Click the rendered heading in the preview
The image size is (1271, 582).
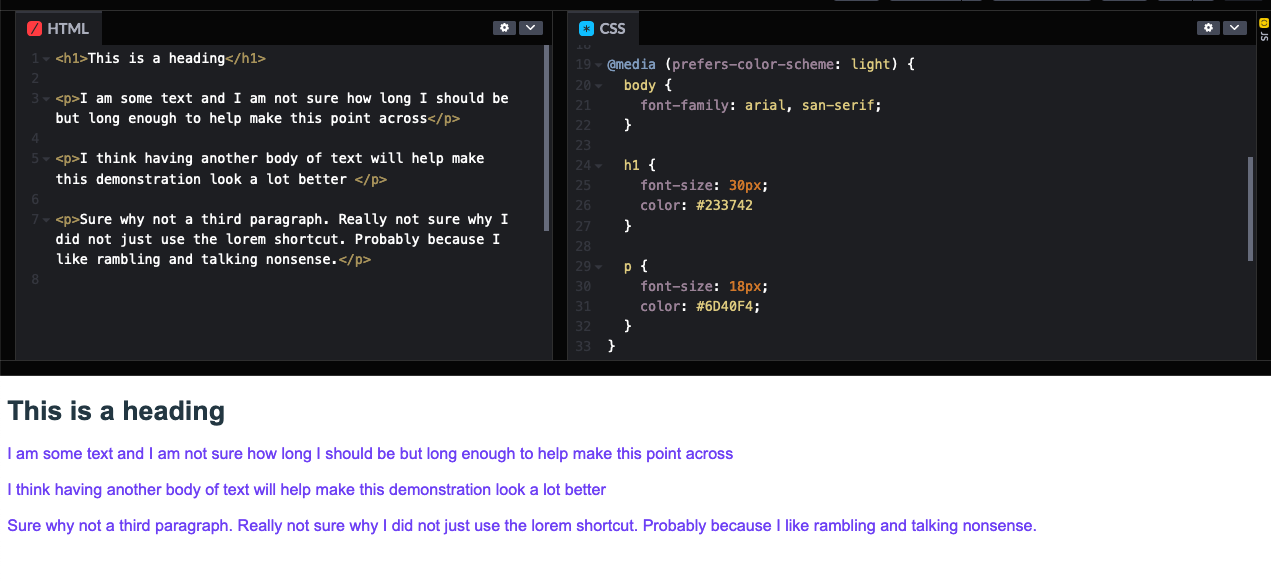(115, 411)
